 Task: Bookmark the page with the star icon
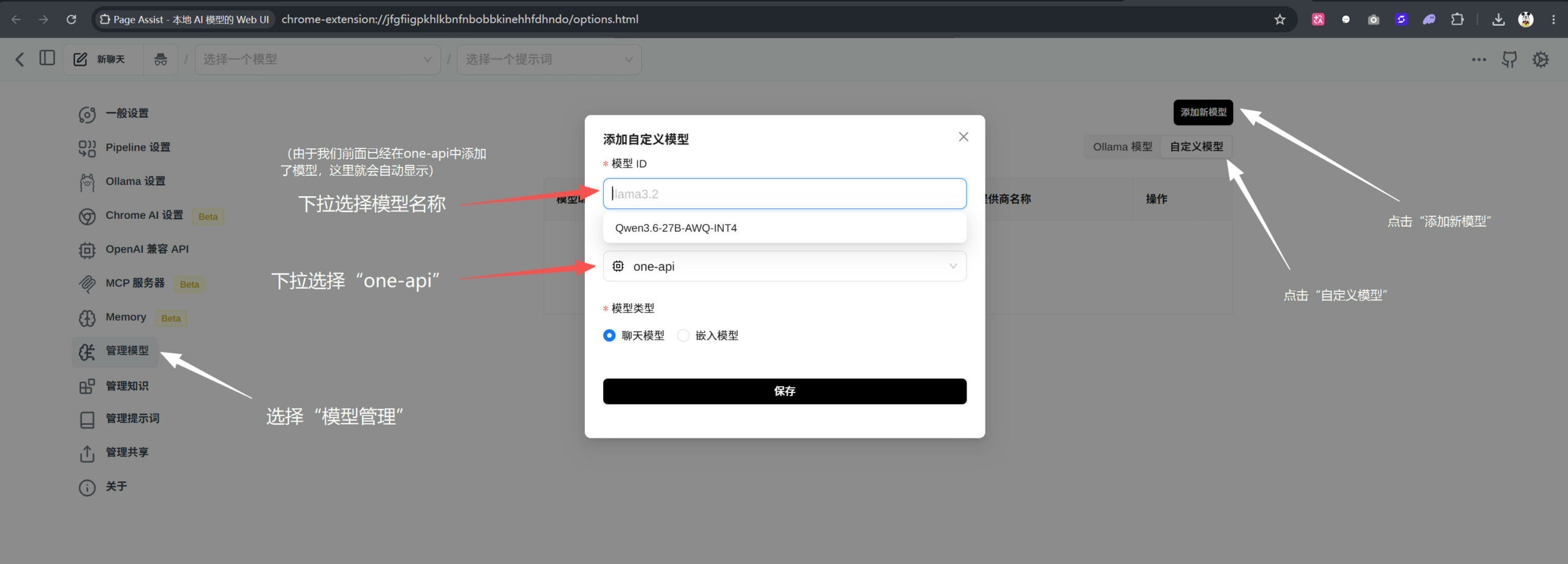1280,20
